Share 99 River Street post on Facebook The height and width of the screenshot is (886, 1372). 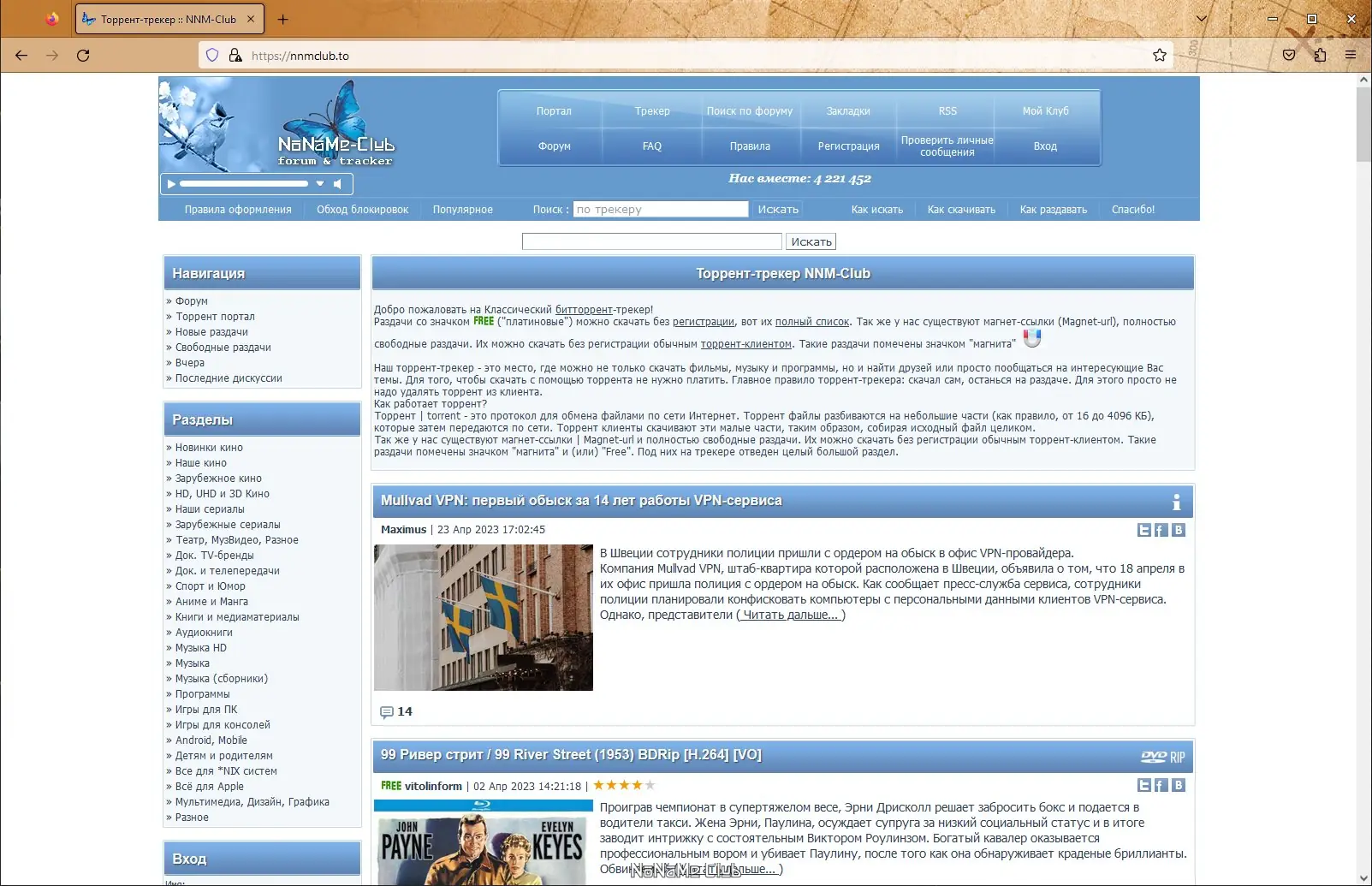point(1161,785)
